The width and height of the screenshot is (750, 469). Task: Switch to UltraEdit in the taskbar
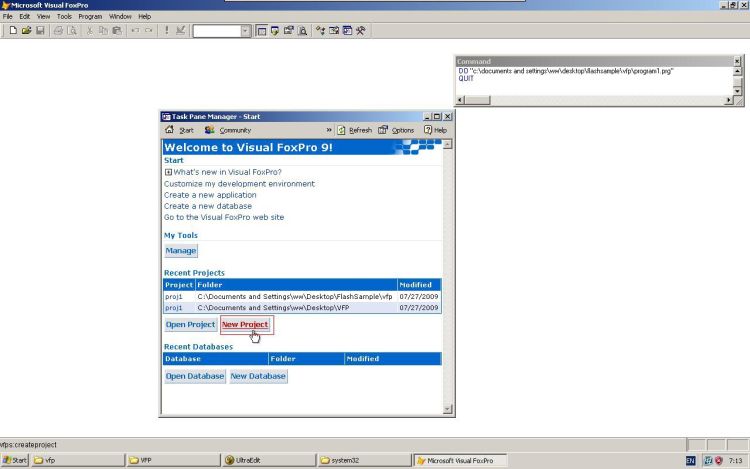click(x=268, y=460)
